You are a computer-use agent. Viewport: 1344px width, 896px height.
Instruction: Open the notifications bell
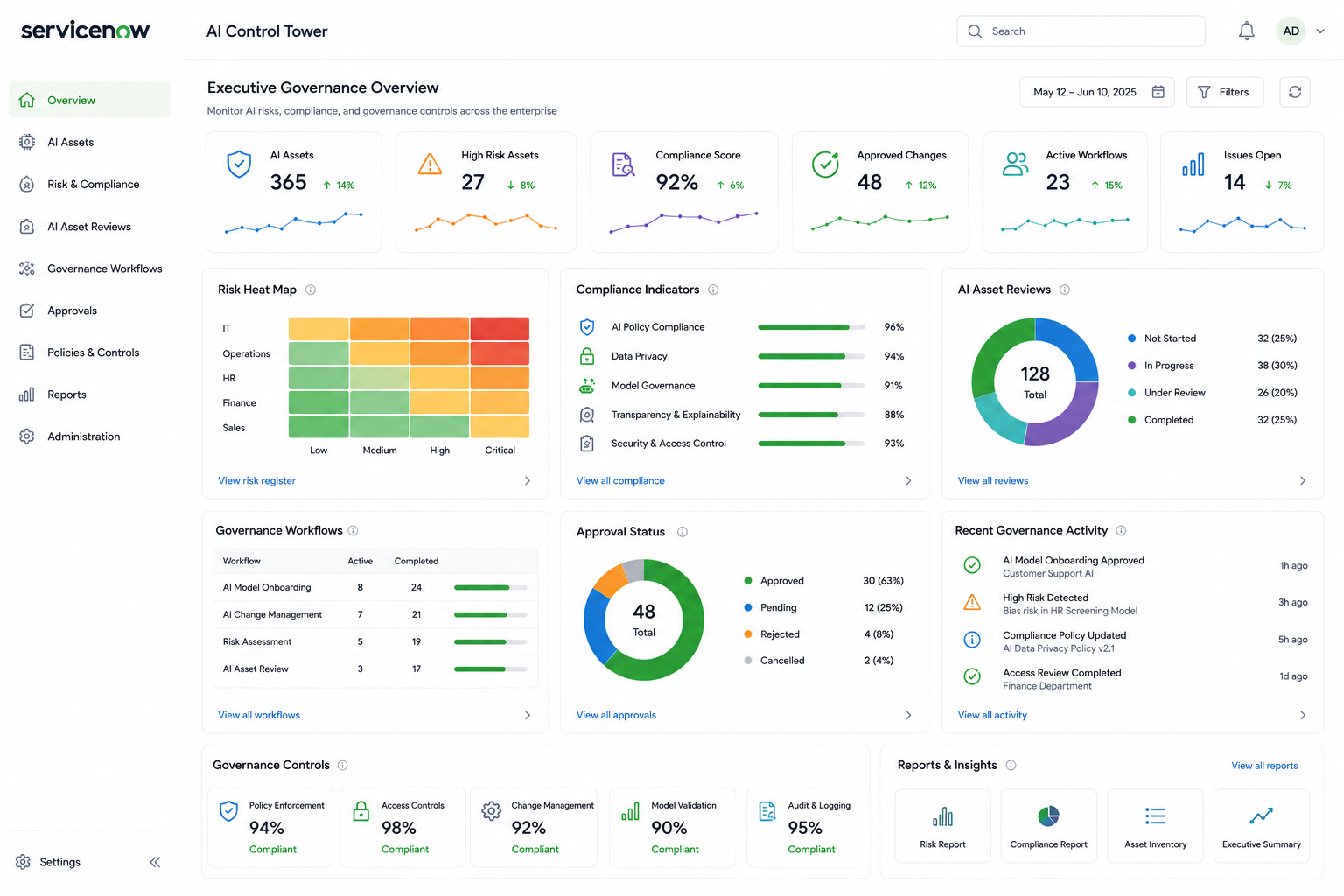pyautogui.click(x=1247, y=31)
